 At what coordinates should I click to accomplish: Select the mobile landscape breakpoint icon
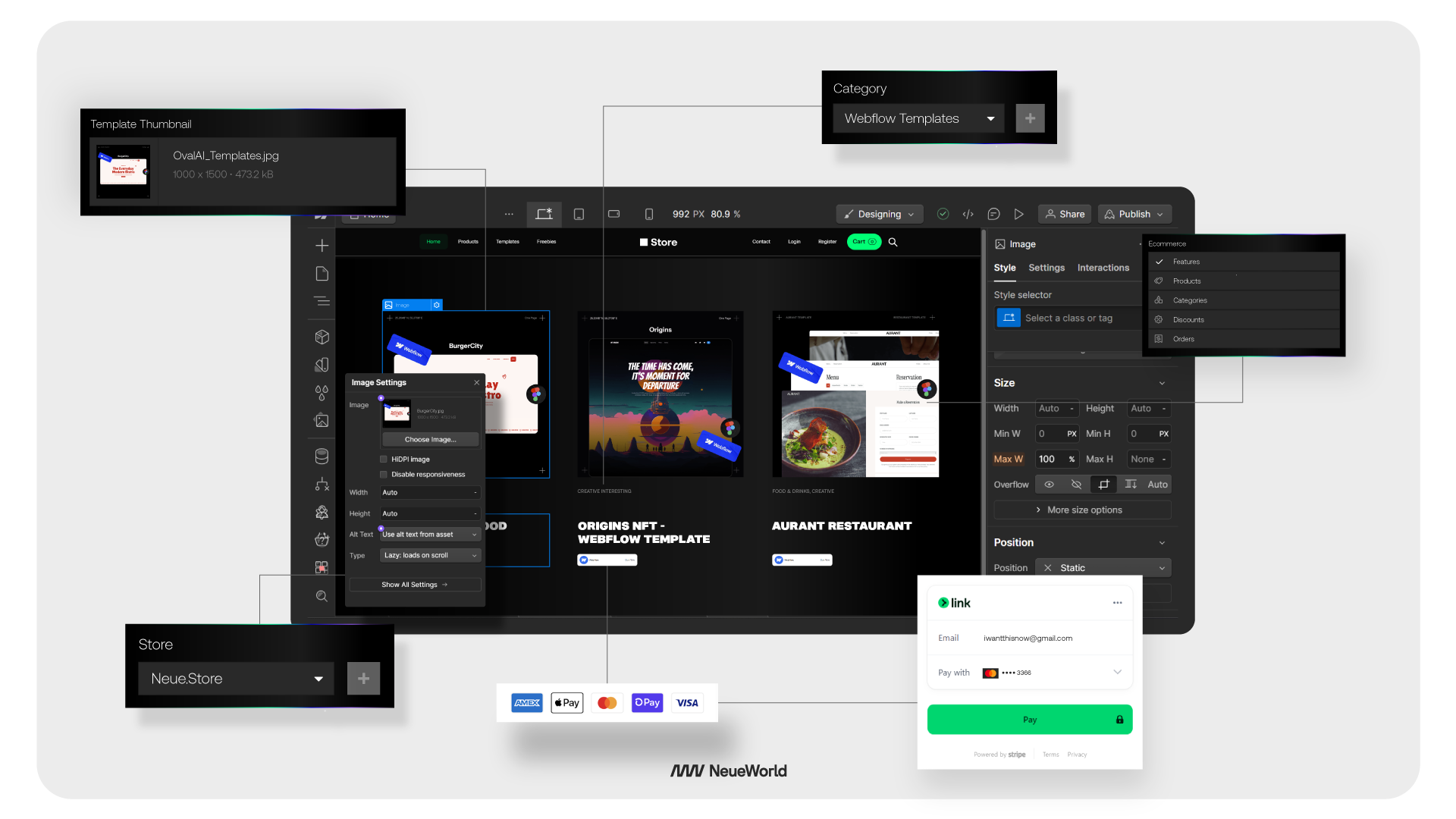pyautogui.click(x=614, y=214)
